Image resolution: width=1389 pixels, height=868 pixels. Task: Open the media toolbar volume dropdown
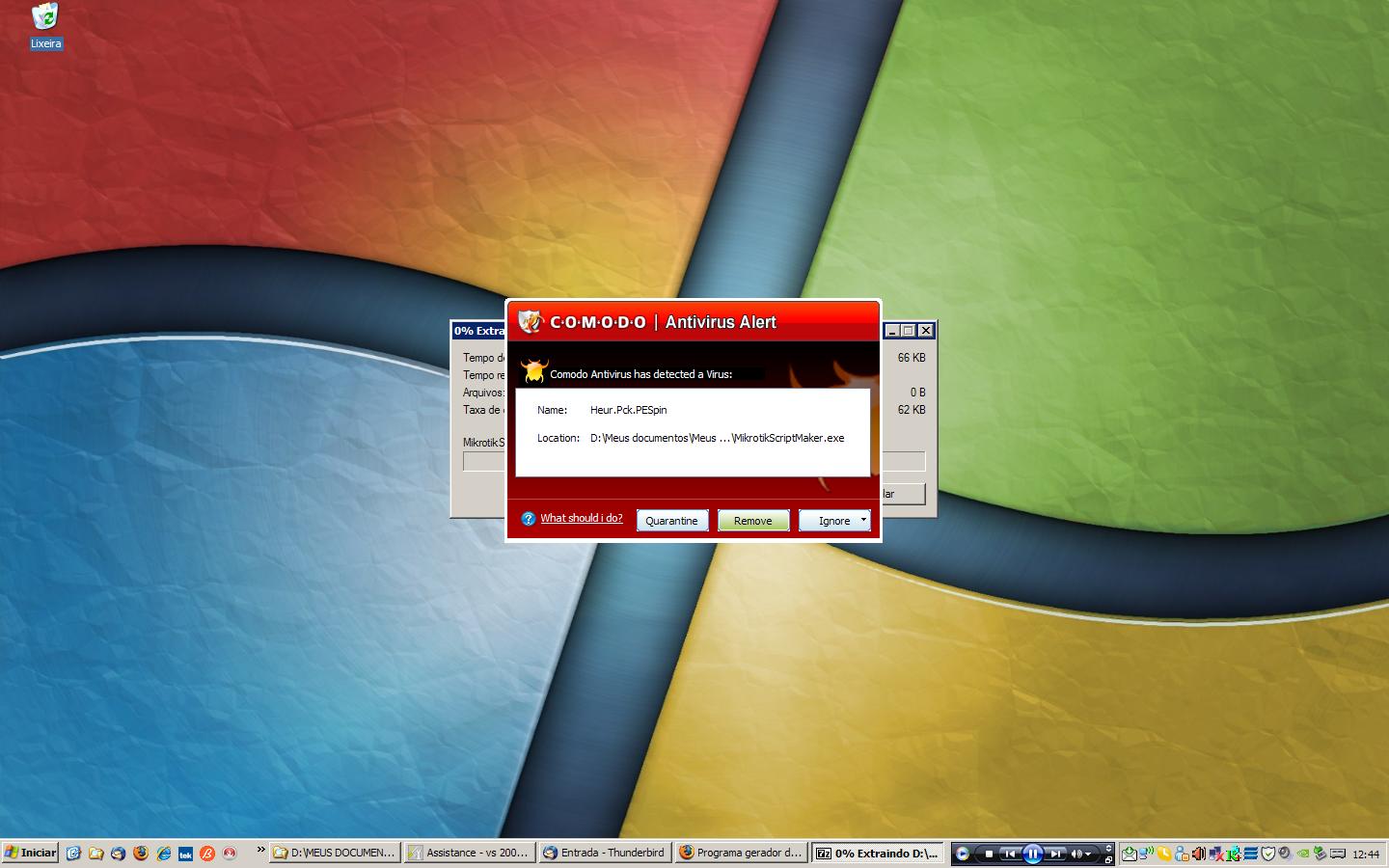pyautogui.click(x=1087, y=854)
